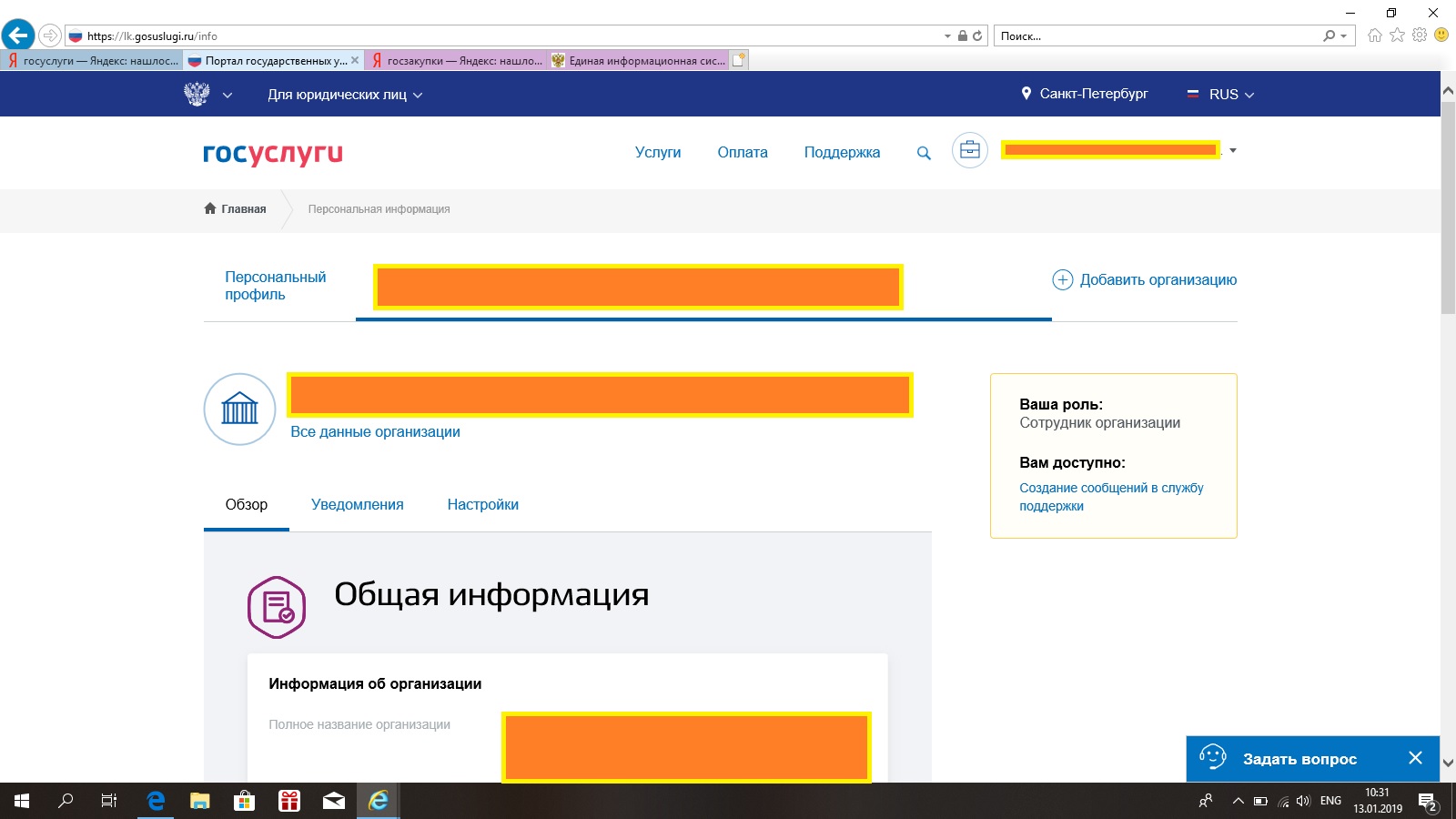Expand the user account menu arrow
The image size is (1456, 819).
[x=1233, y=150]
